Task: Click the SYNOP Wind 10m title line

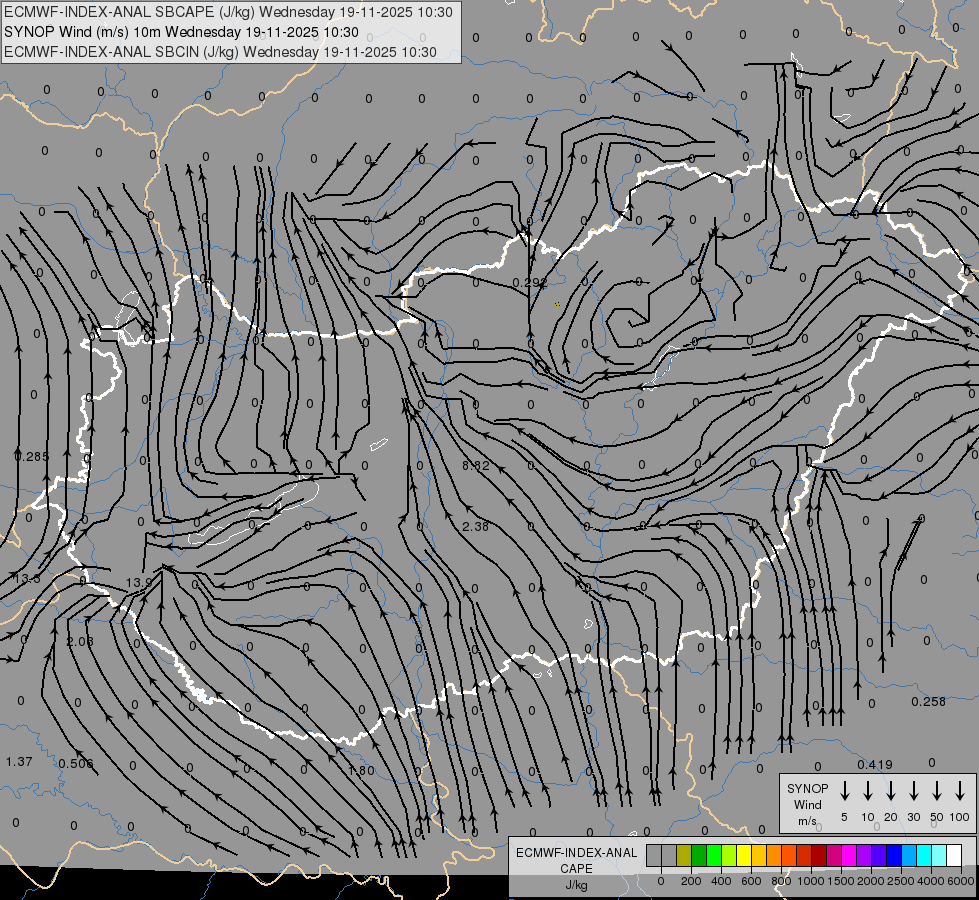Action: (181, 32)
